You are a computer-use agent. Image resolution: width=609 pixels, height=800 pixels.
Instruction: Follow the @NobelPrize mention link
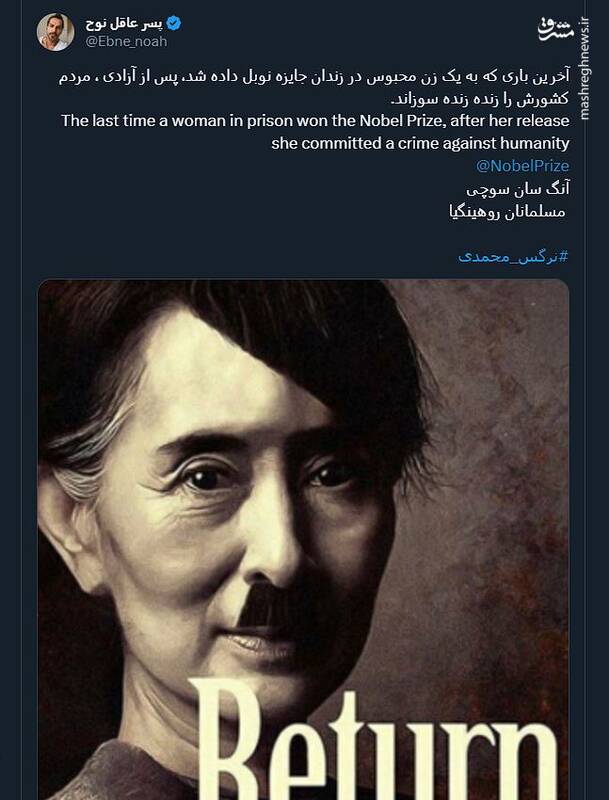(522, 166)
